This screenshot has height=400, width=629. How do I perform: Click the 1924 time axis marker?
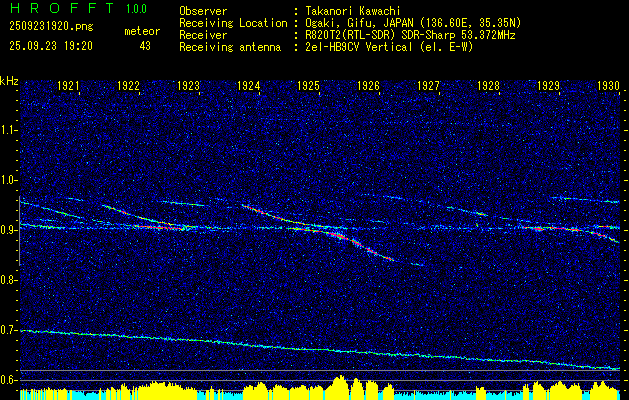(x=248, y=85)
